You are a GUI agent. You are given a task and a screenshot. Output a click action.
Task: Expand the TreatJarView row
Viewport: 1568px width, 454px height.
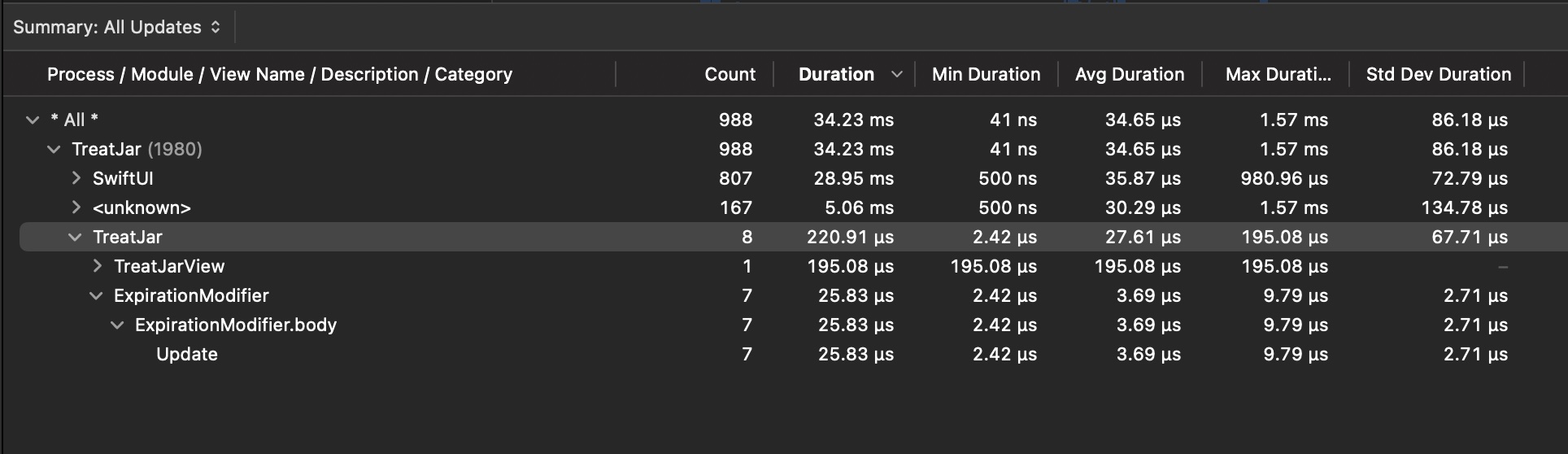pos(97,266)
